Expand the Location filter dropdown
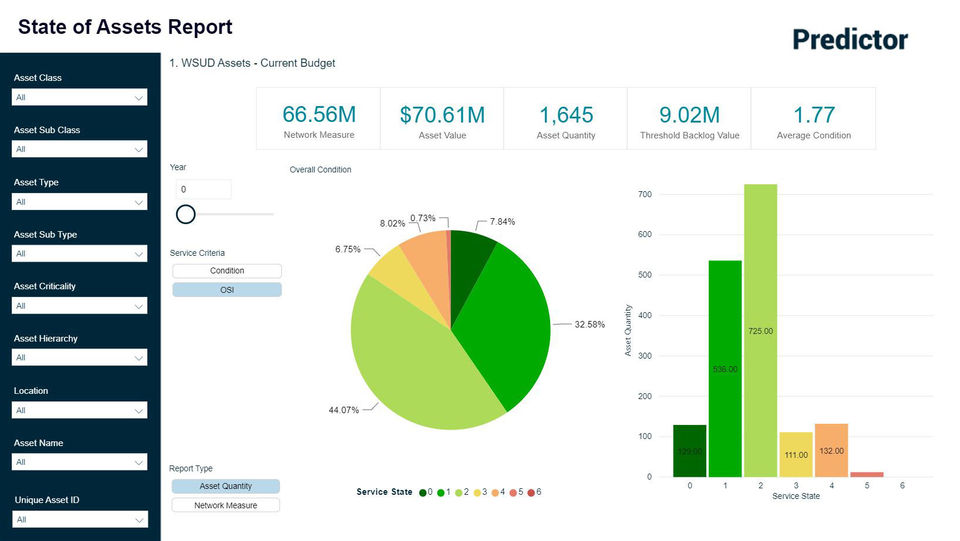The image size is (960, 541). tap(80, 410)
